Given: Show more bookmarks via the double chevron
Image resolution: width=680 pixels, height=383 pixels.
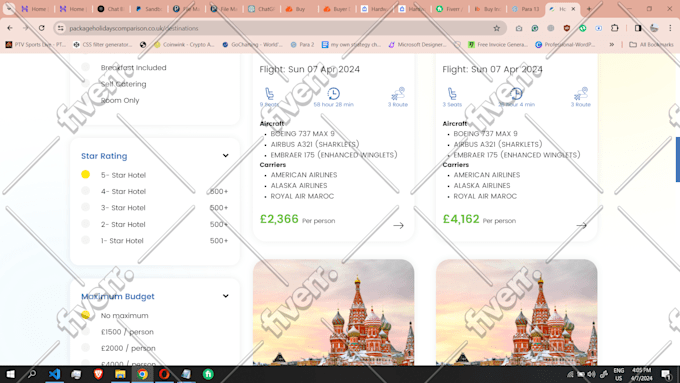Looking at the screenshot, I should pyautogui.click(x=611, y=44).
